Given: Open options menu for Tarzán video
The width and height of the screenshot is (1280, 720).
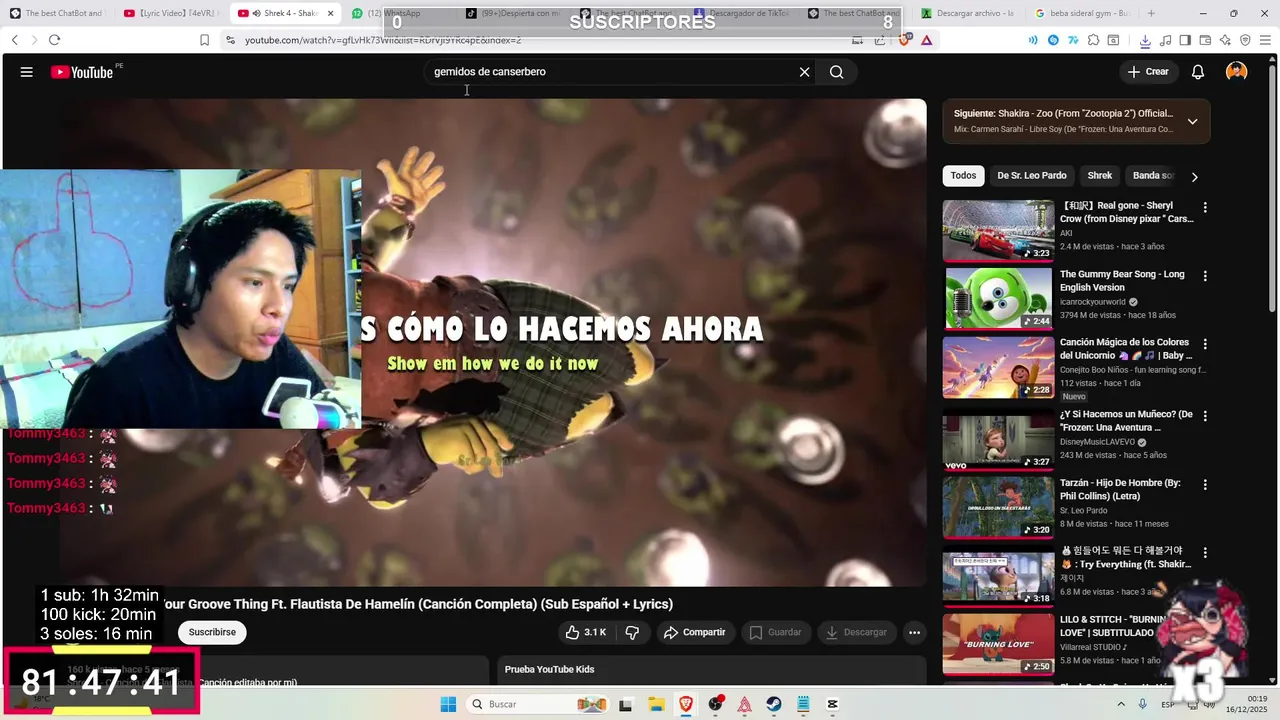Looking at the screenshot, I should click(1205, 484).
